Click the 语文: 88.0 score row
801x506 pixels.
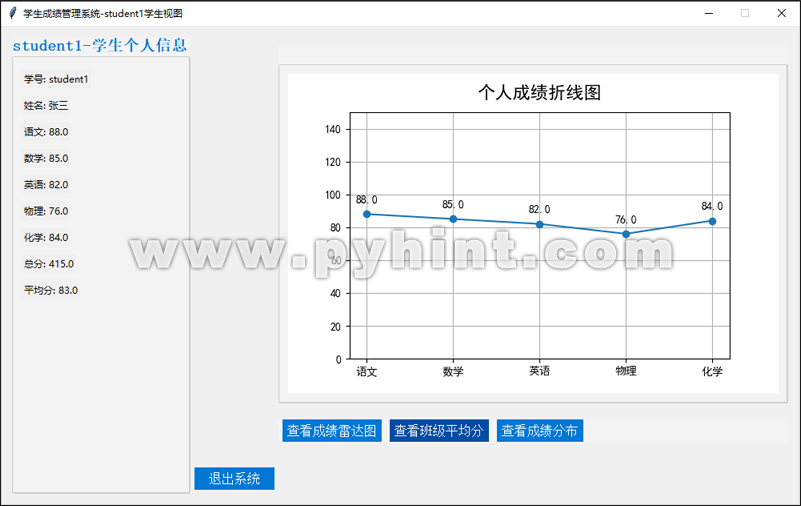point(46,132)
